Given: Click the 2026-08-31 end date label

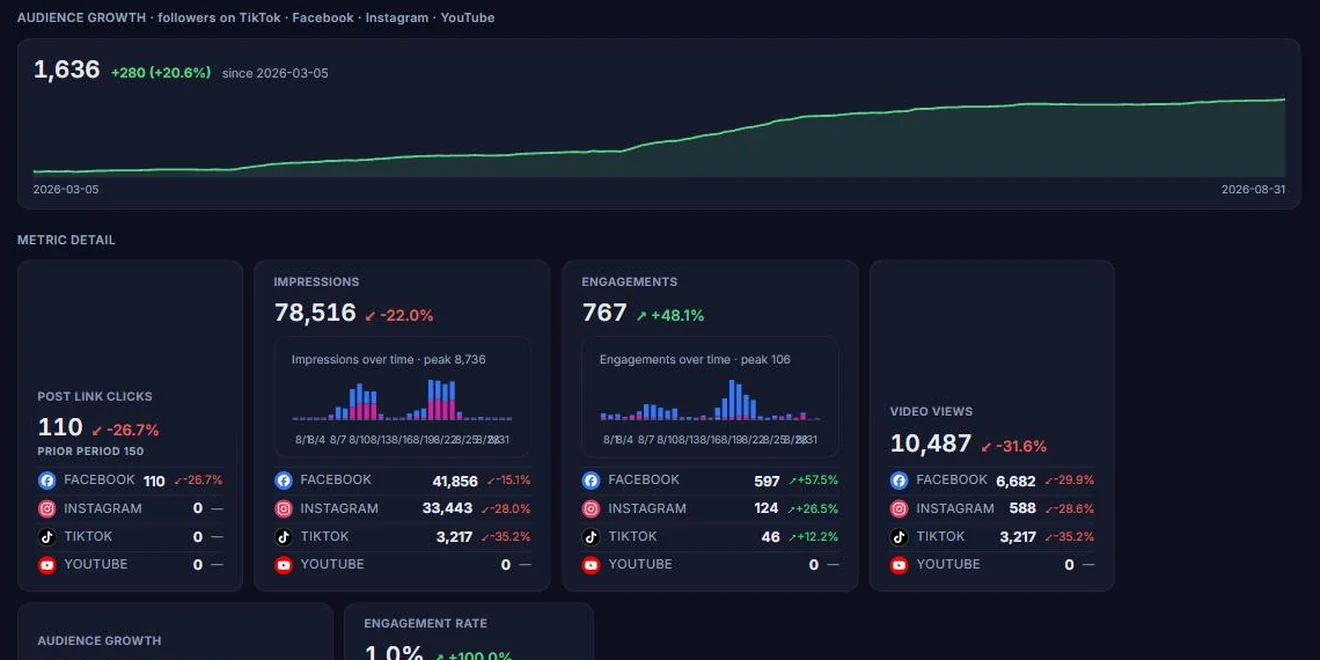Looking at the screenshot, I should (x=1253, y=189).
